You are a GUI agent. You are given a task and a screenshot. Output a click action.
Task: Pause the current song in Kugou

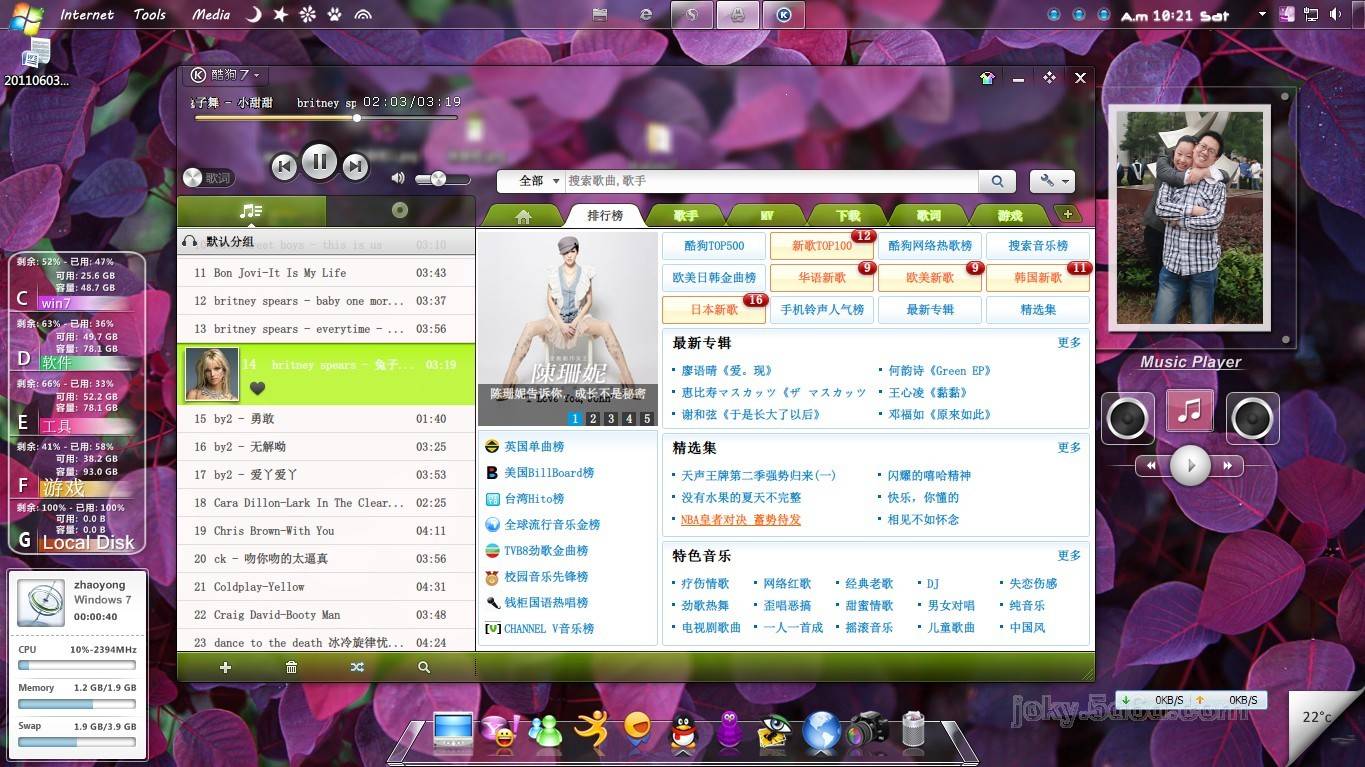click(x=319, y=161)
